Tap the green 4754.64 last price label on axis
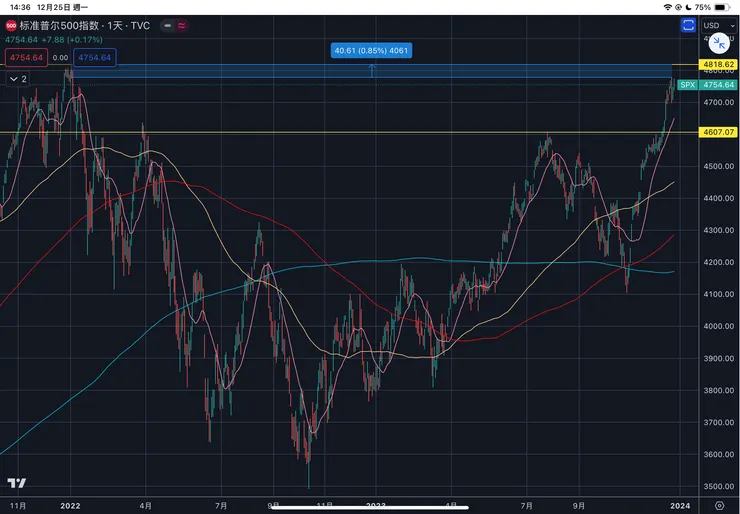740x514 pixels. 718,85
